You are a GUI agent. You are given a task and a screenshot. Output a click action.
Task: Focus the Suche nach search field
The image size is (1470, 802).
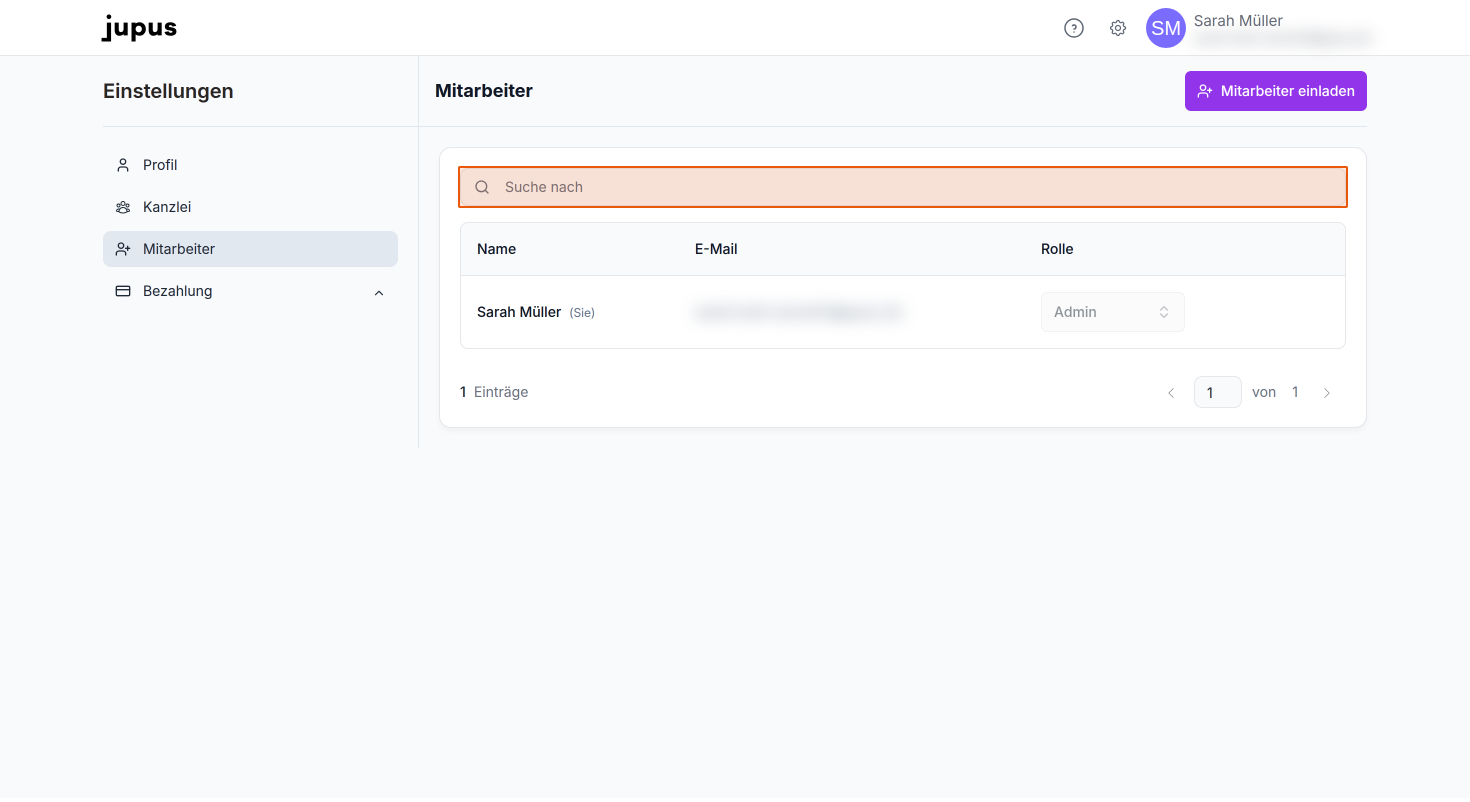click(x=903, y=187)
